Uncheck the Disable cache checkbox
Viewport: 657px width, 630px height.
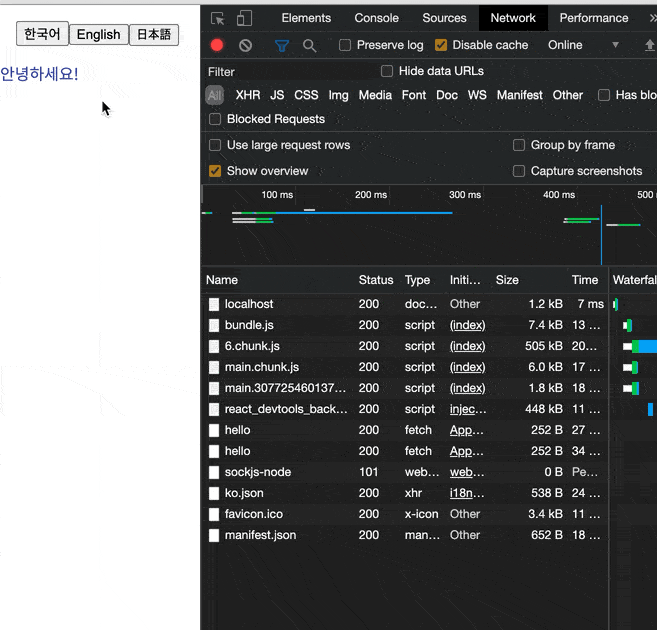click(441, 45)
